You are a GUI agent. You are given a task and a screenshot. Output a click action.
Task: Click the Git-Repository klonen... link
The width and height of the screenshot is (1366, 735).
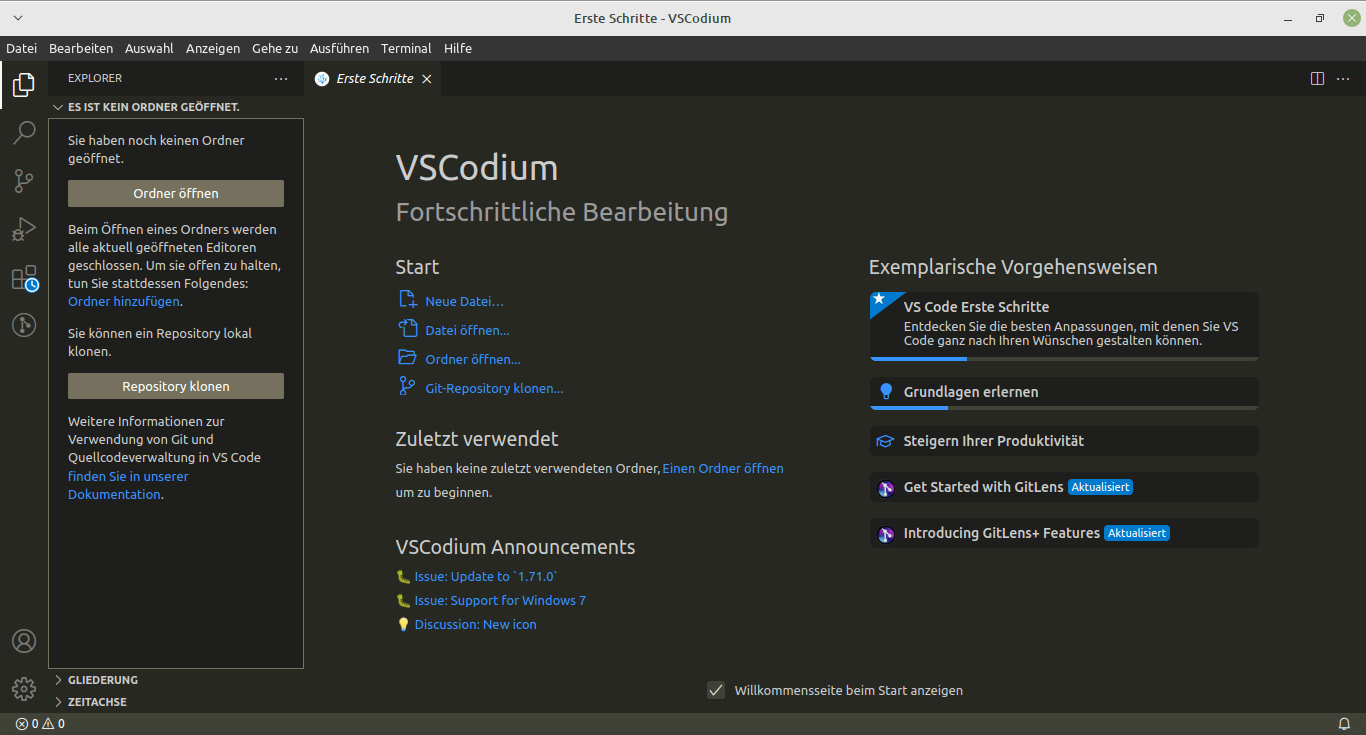pos(494,388)
